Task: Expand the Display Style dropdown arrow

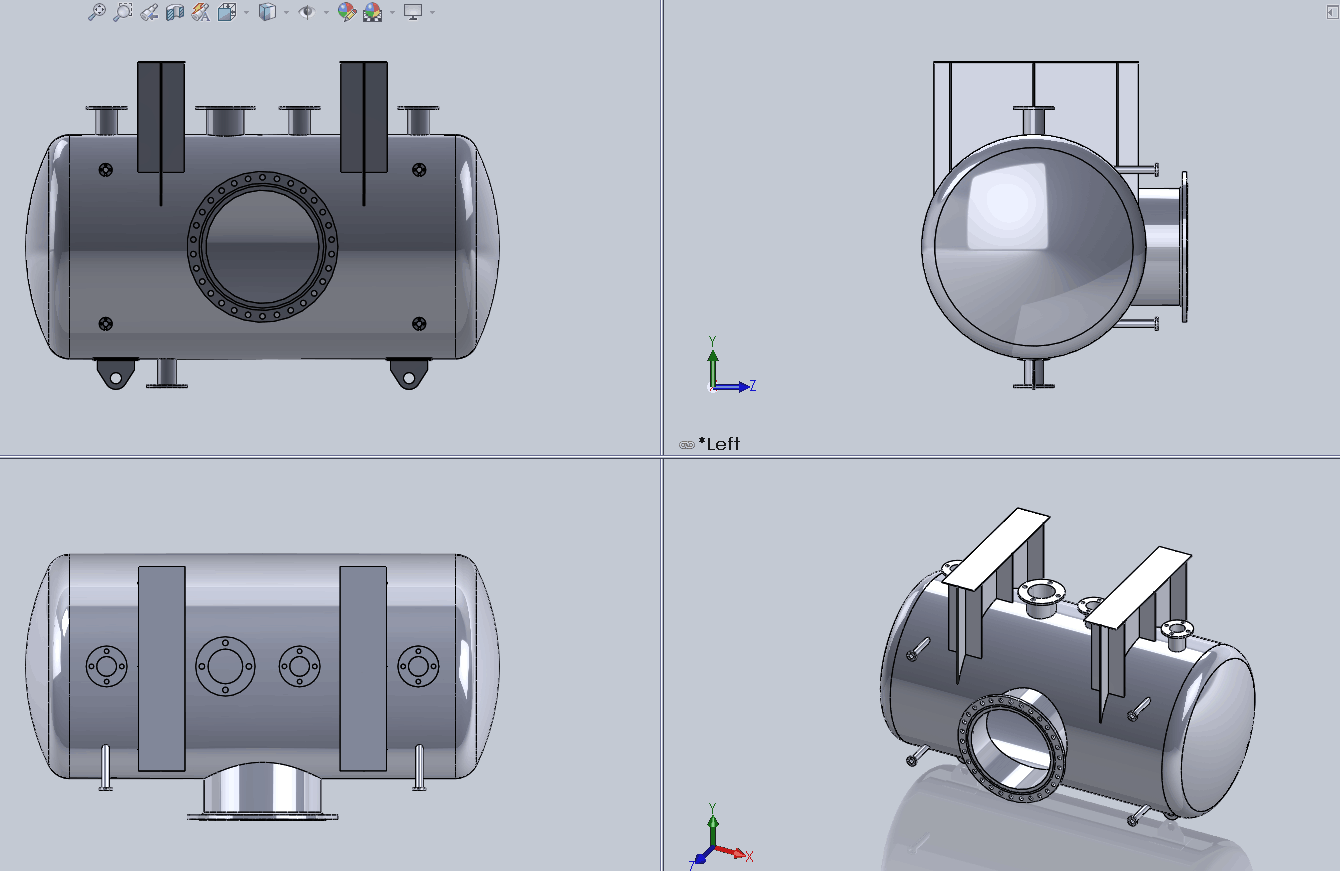Action: pos(286,12)
